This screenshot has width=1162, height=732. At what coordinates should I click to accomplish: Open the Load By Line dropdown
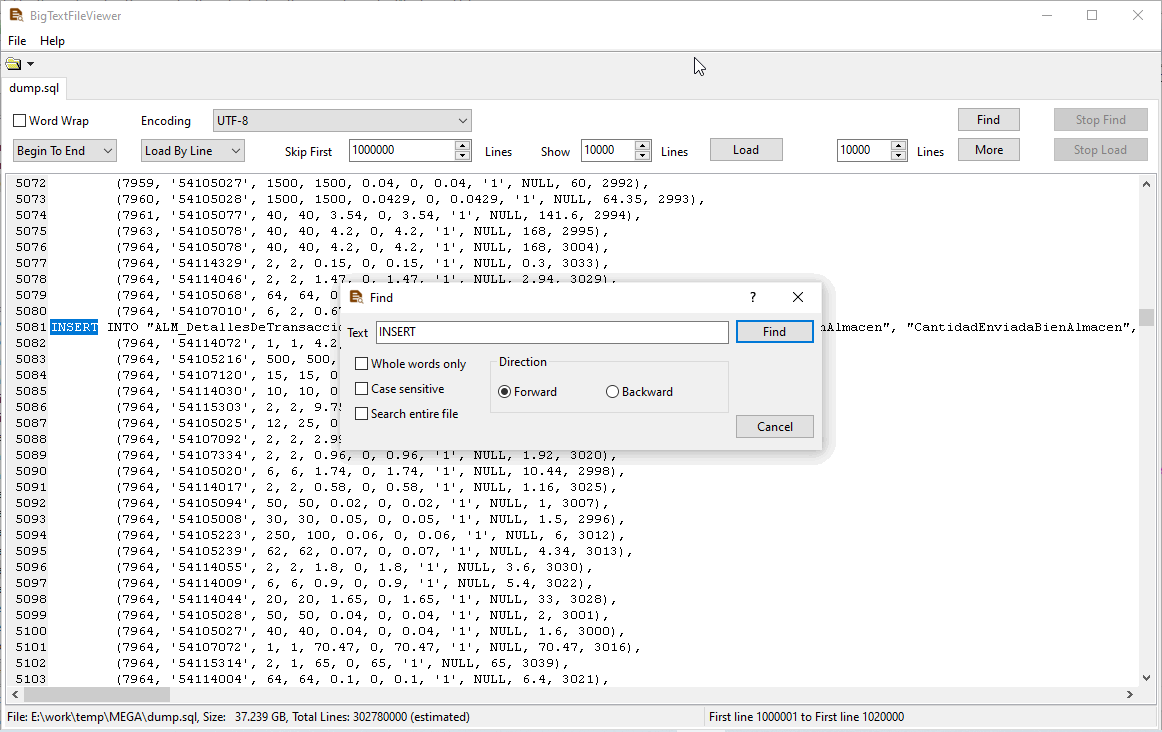pyautogui.click(x=192, y=150)
